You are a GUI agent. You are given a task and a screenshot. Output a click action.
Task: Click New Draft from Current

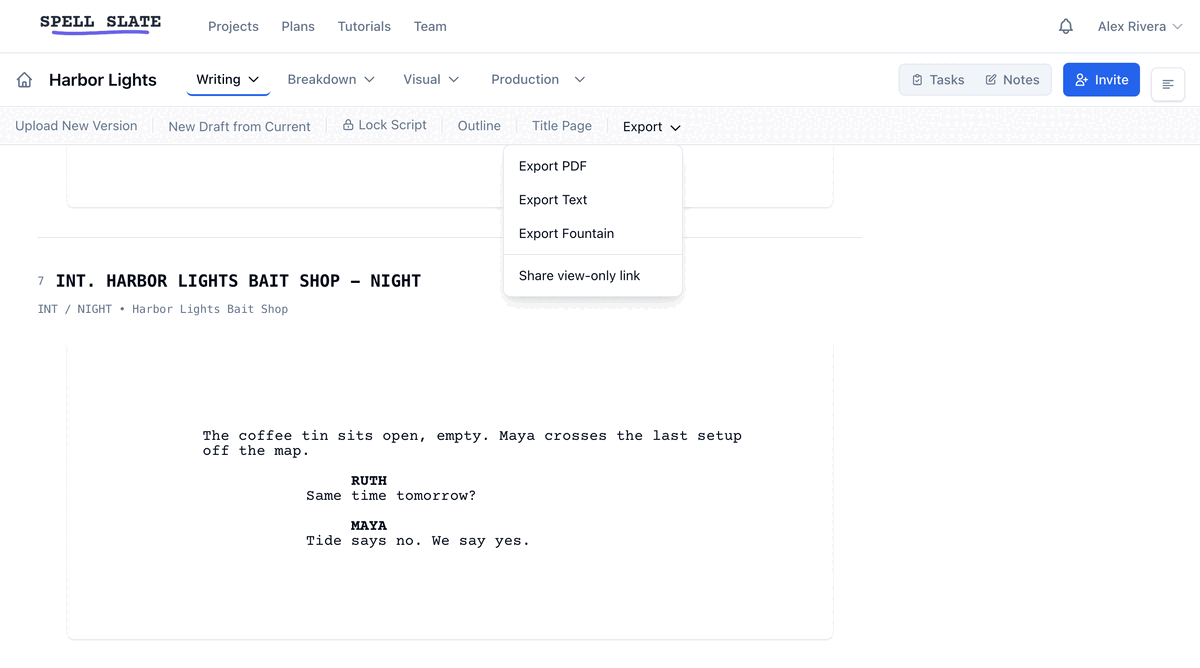point(239,126)
